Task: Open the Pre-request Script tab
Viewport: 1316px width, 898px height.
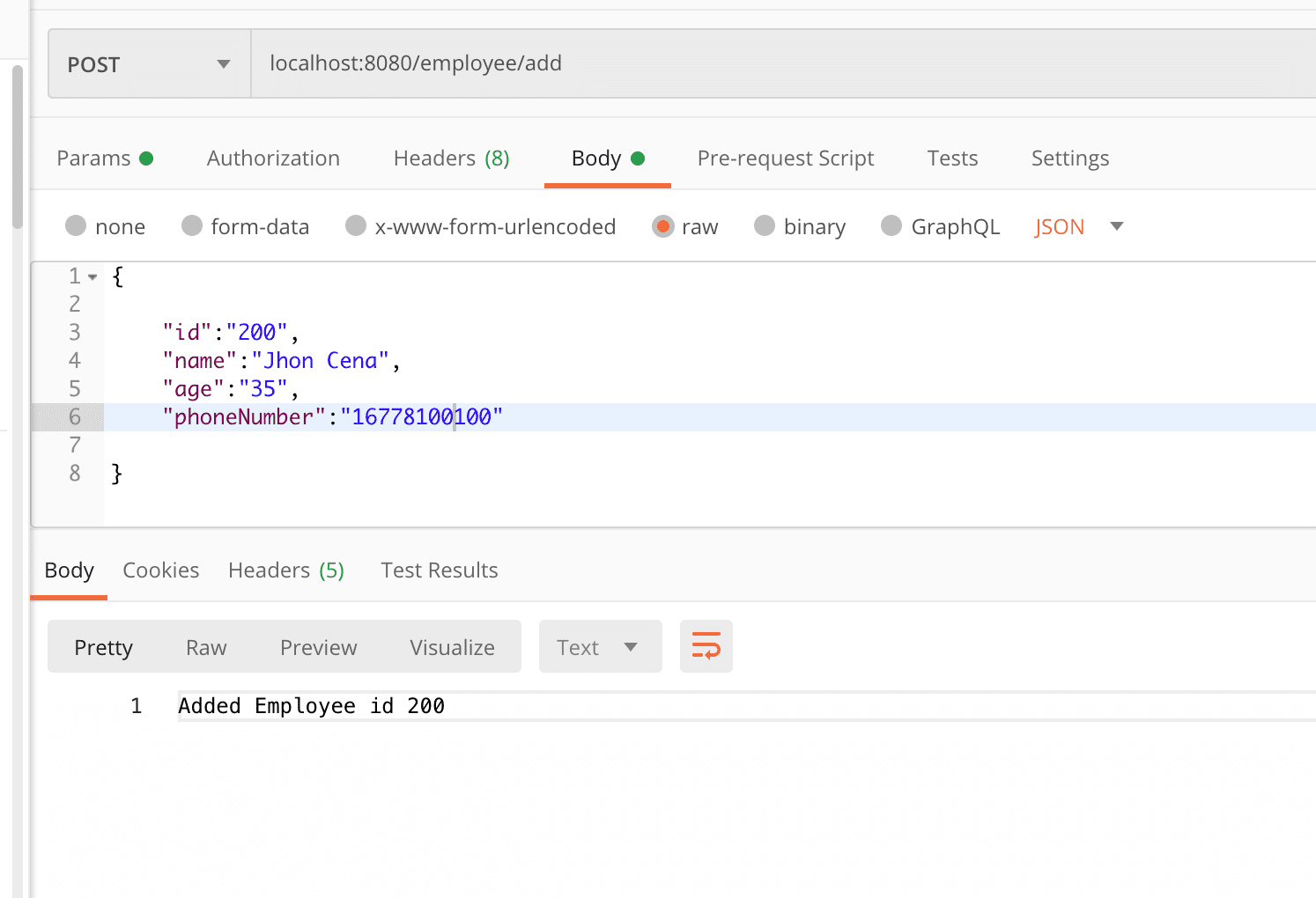Action: click(x=786, y=158)
